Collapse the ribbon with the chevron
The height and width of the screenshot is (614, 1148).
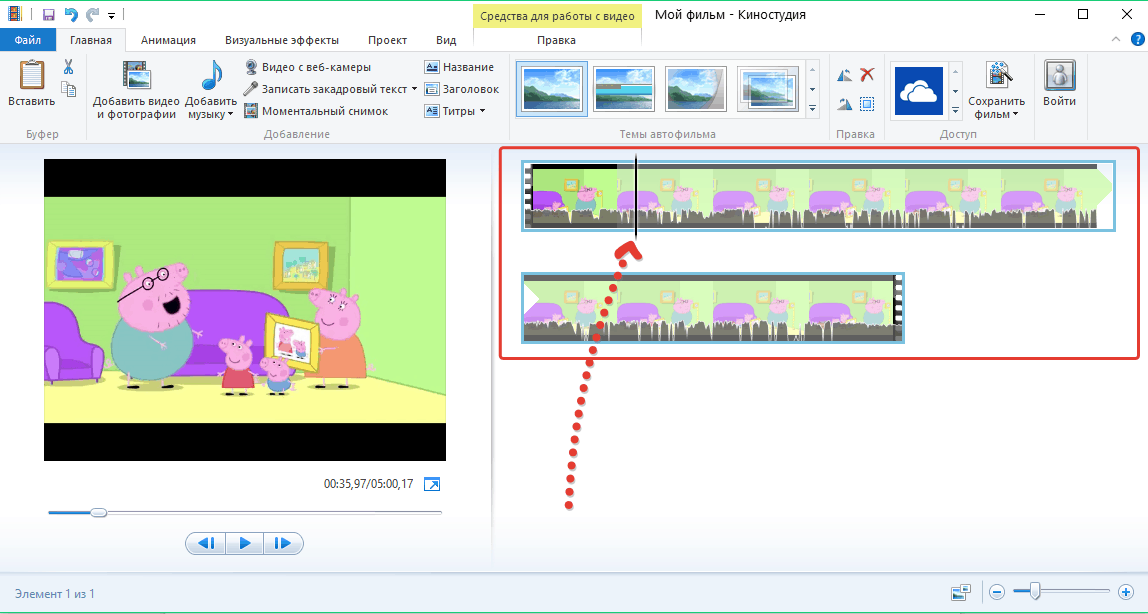(x=1115, y=40)
